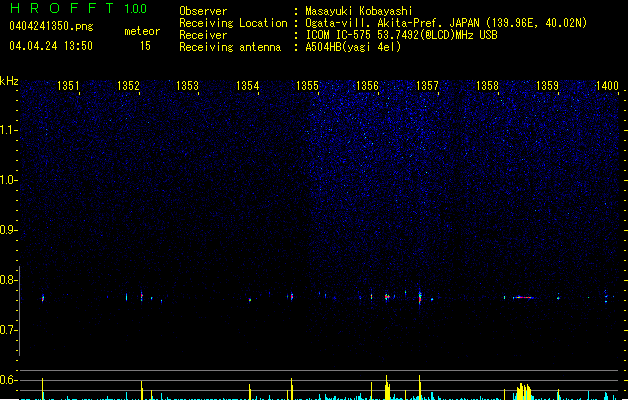Click the 0.7 kHz frequency axis label
This screenshot has width=629, height=400.
pyautogui.click(x=8, y=330)
